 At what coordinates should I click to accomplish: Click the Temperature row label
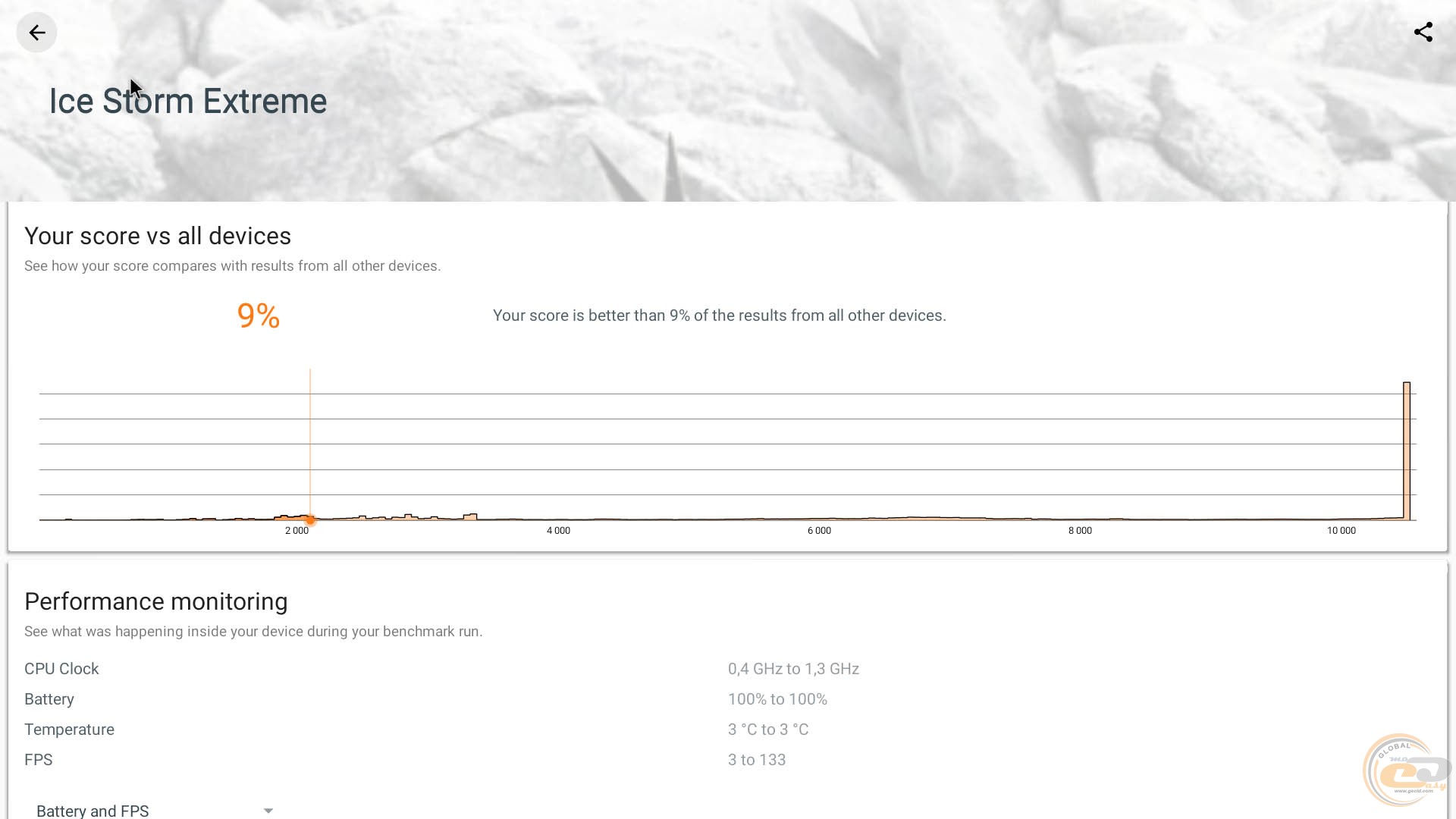pyautogui.click(x=69, y=730)
